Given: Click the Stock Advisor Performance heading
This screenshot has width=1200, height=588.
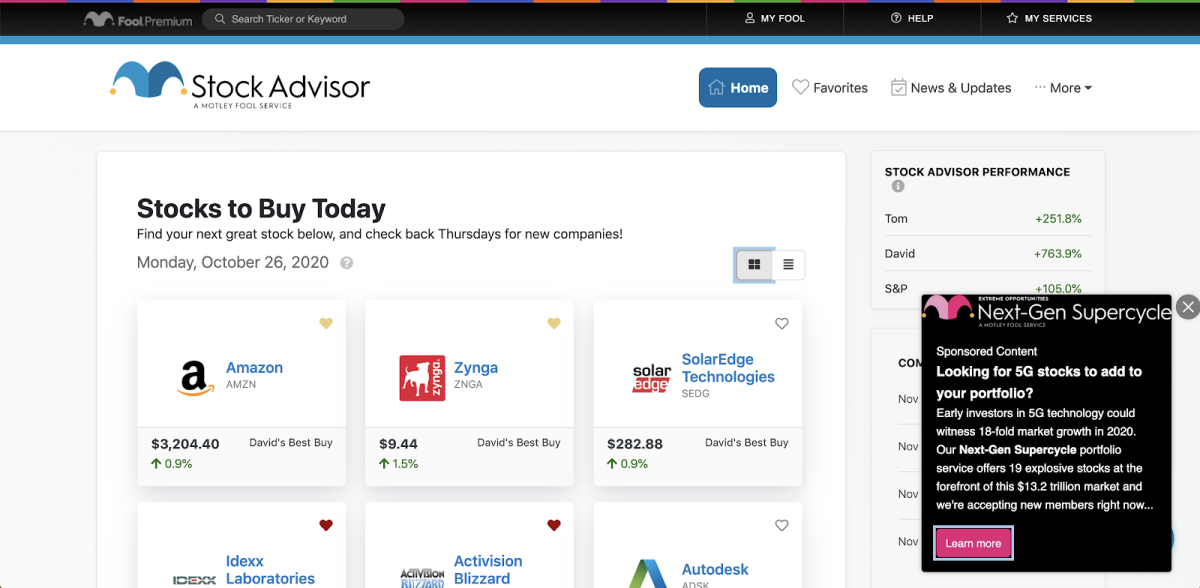Looking at the screenshot, I should [977, 172].
